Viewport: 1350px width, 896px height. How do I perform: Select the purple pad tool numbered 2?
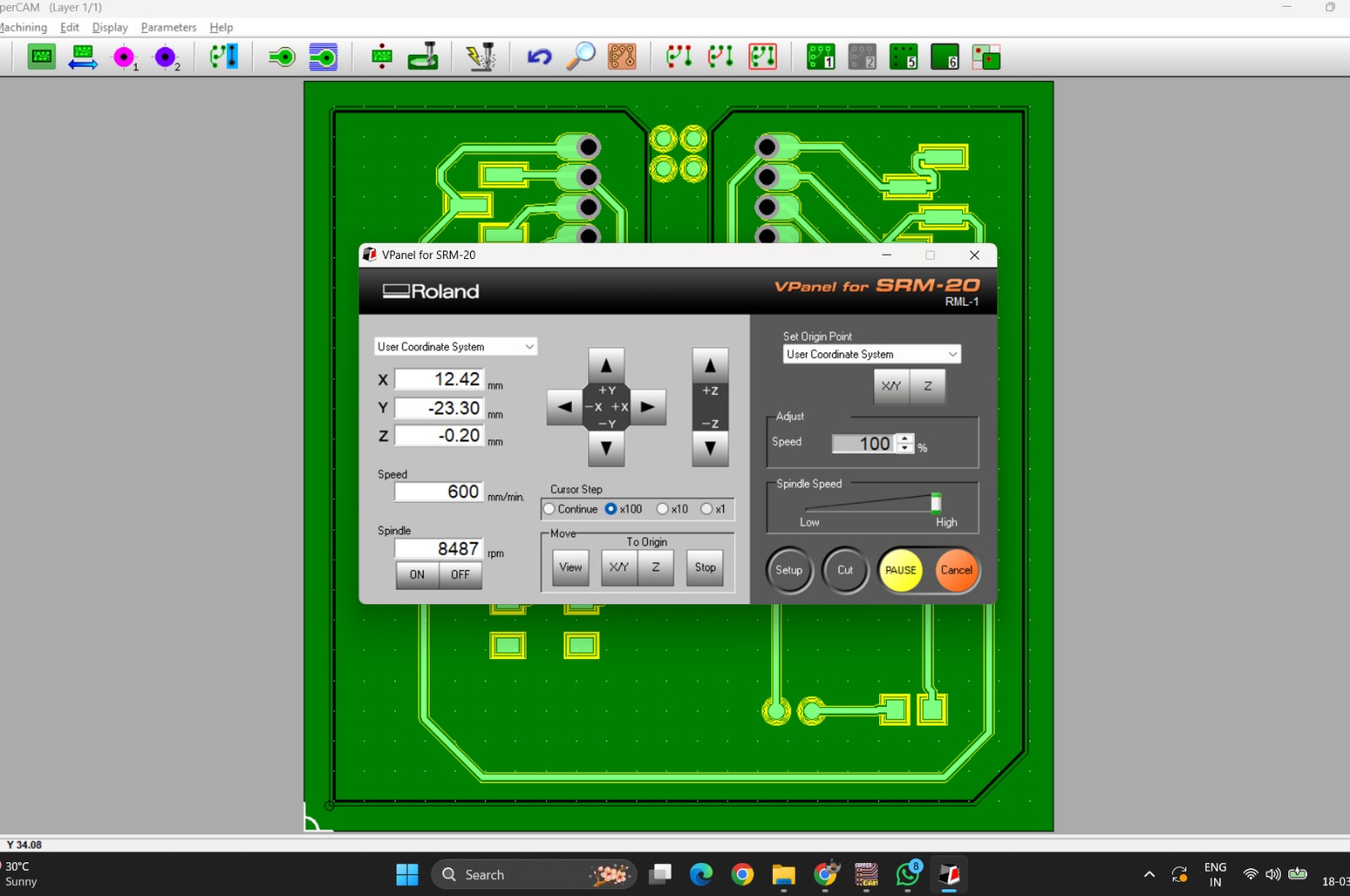[166, 57]
